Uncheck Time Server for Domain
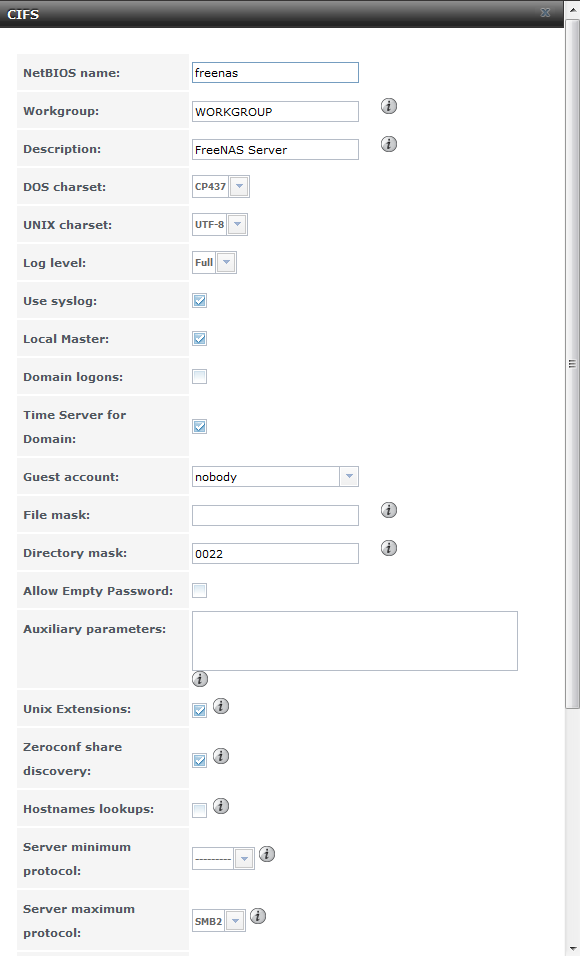582x956 pixels. pyautogui.click(x=199, y=426)
